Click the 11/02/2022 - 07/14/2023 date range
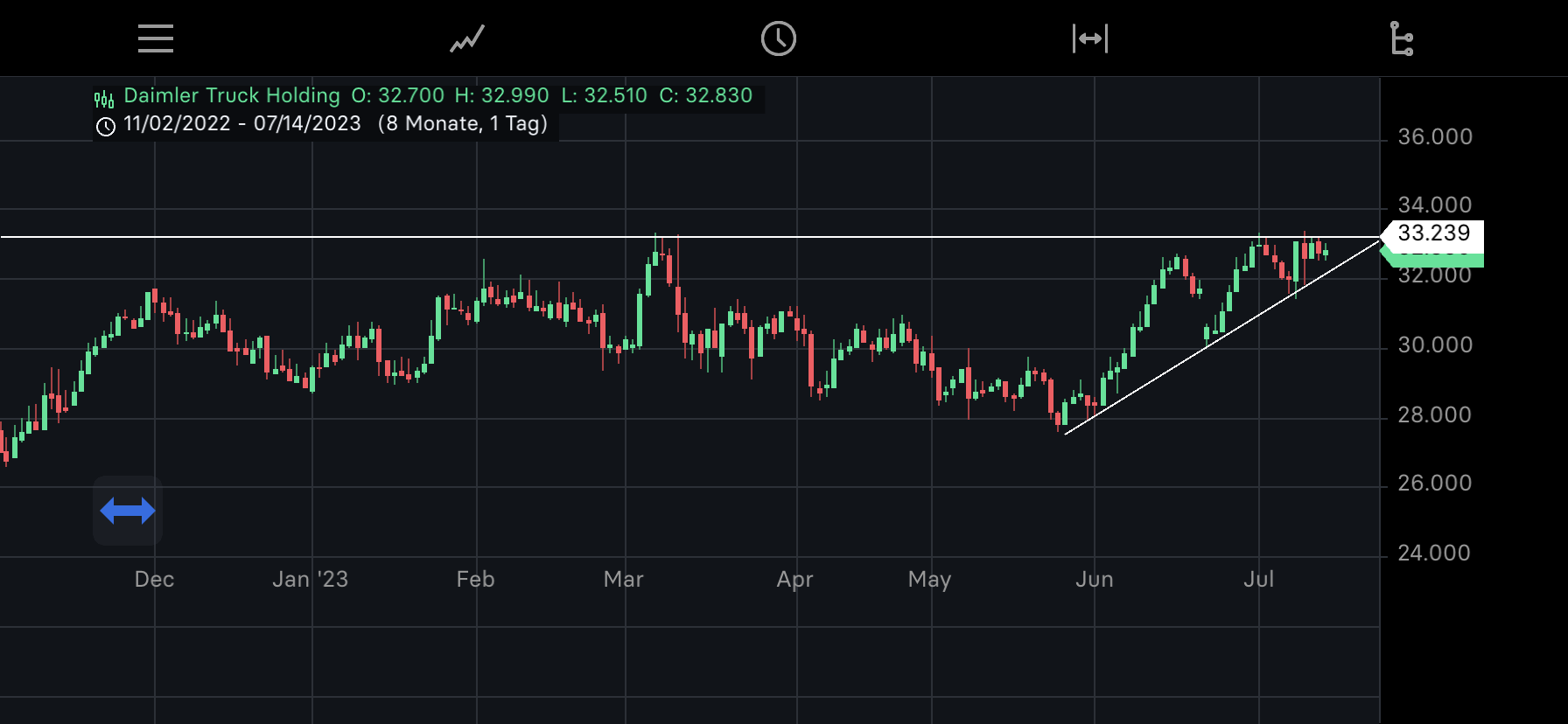1568x724 pixels. tap(242, 124)
